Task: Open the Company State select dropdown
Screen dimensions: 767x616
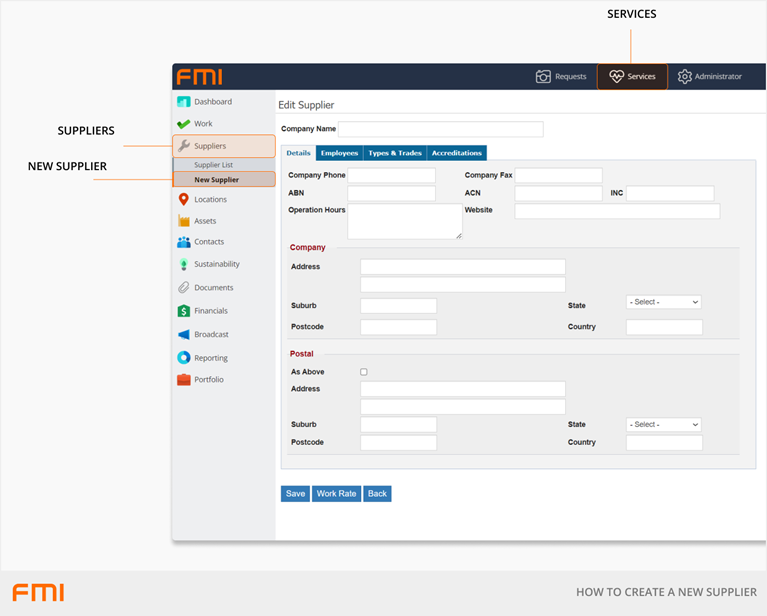Action: pos(664,302)
